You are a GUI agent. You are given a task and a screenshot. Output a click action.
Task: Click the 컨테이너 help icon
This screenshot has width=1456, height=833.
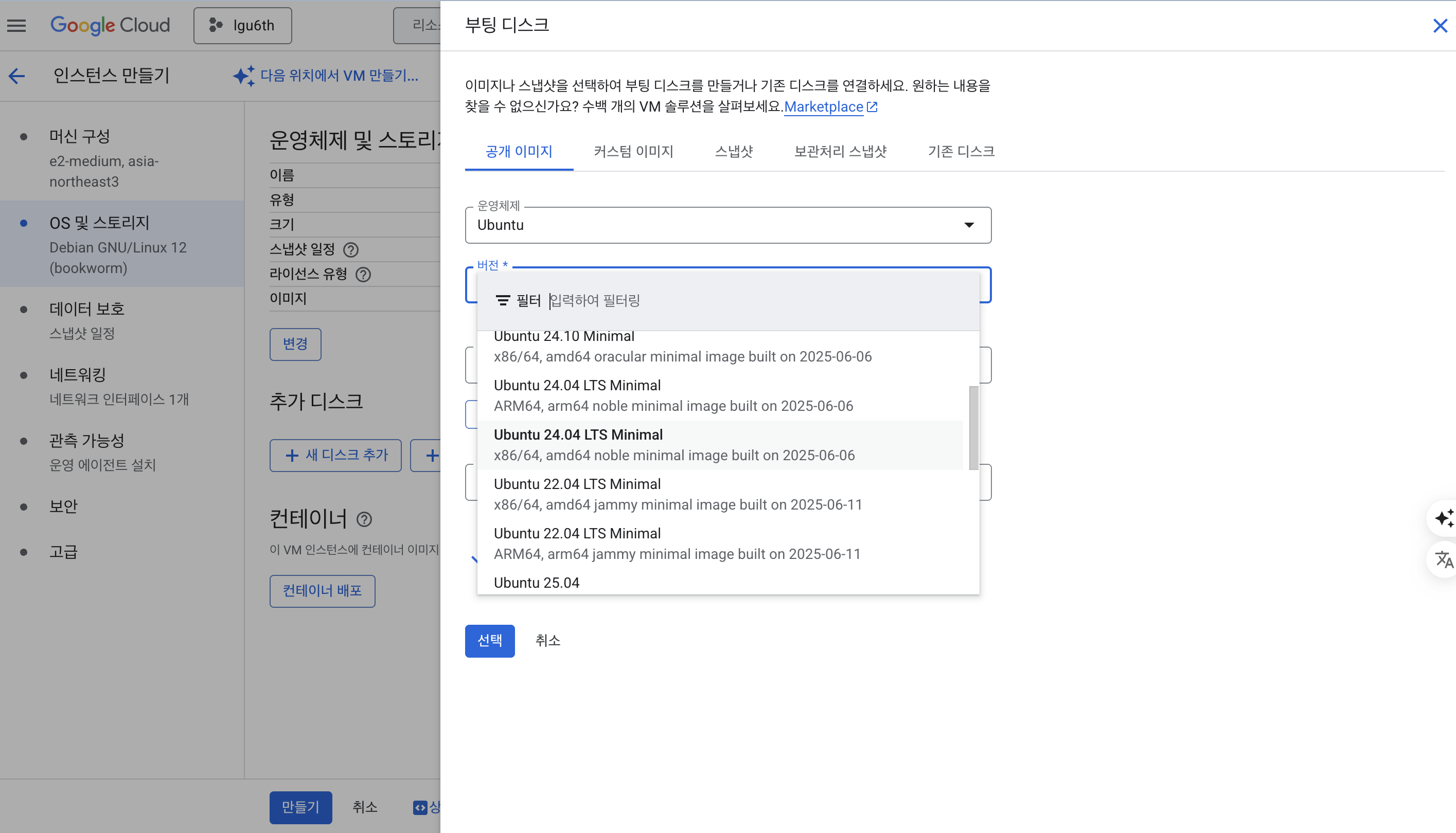[364, 519]
